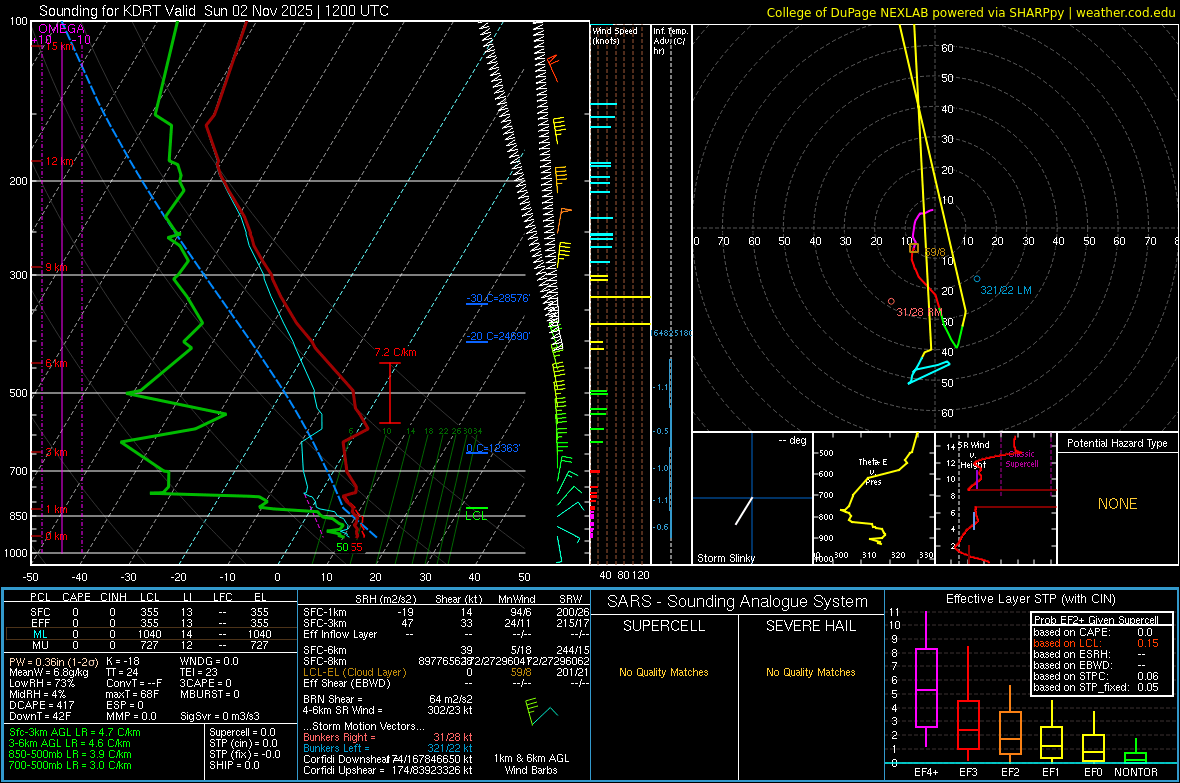Click the red '7.2 C/km' lapse rate label

pyautogui.click(x=395, y=352)
